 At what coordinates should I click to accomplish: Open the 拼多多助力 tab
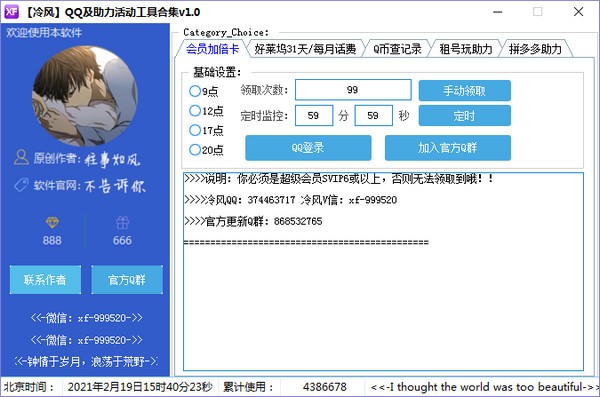click(x=535, y=49)
